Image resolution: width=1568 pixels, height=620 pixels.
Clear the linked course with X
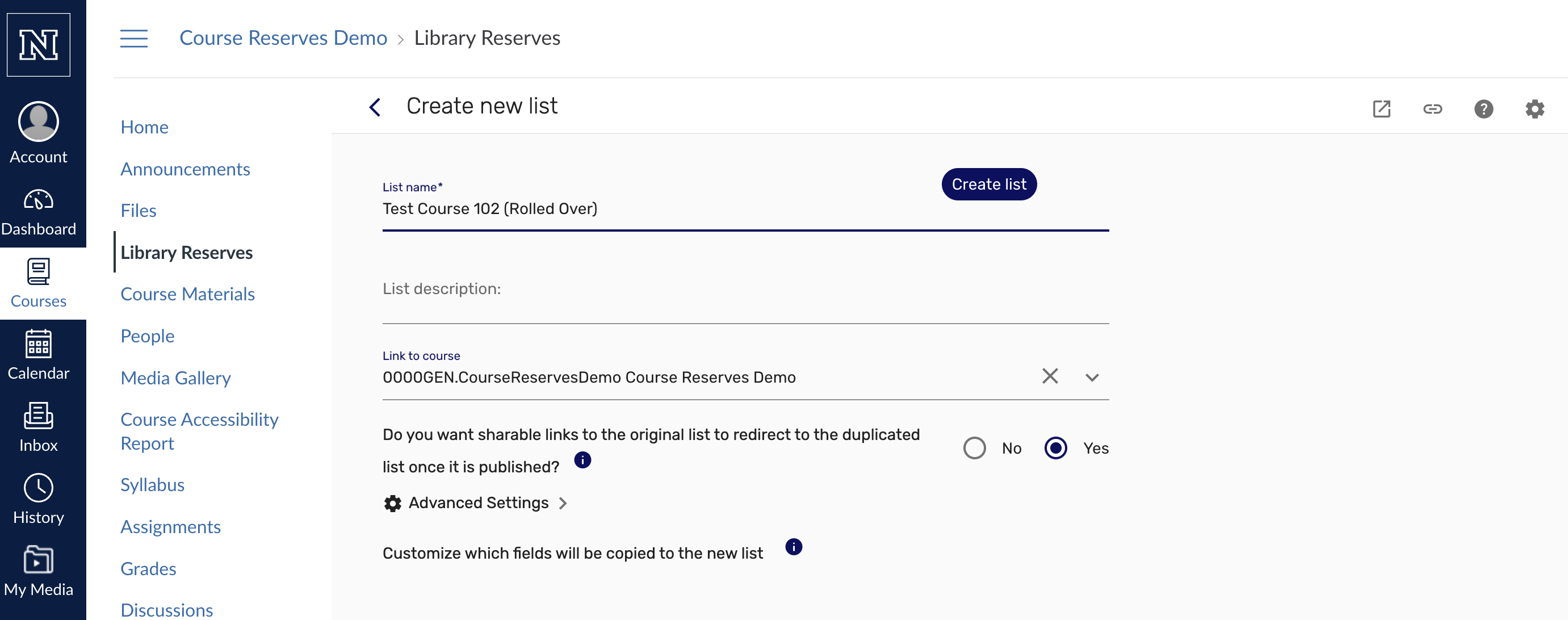[x=1049, y=376]
